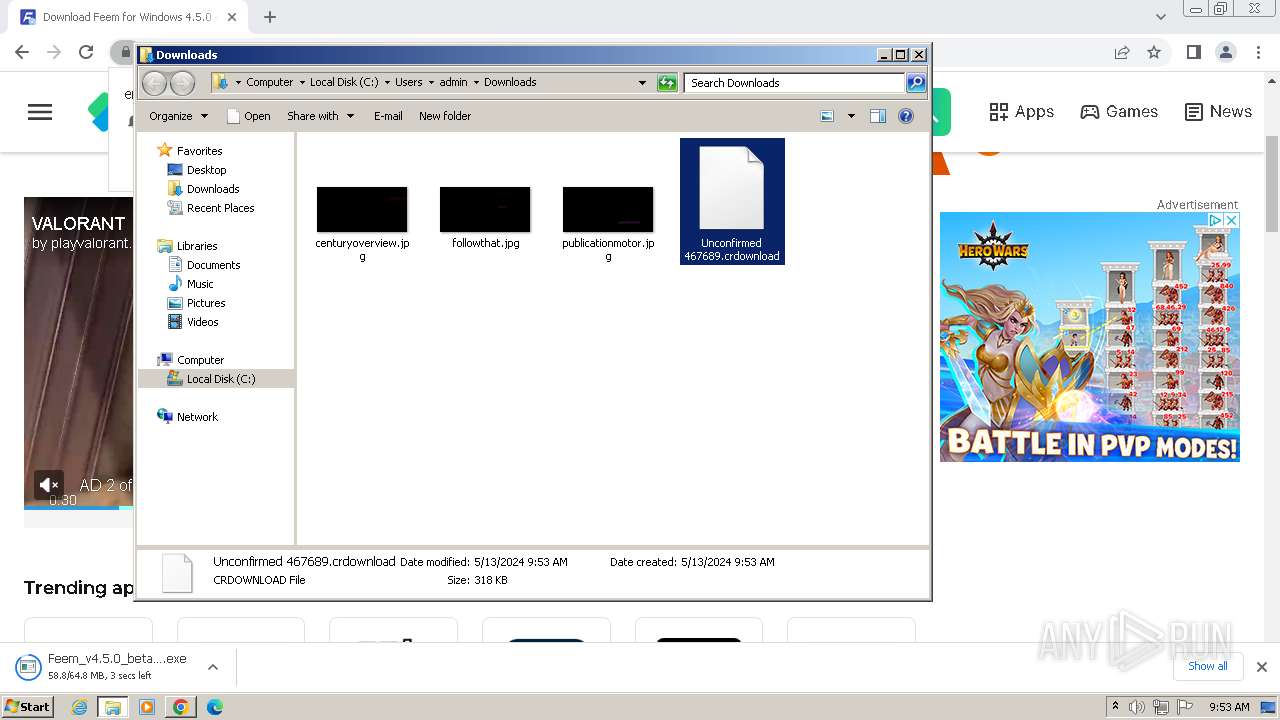The image size is (1280, 720).
Task: Select Computer in navigation pane
Action: point(200,360)
